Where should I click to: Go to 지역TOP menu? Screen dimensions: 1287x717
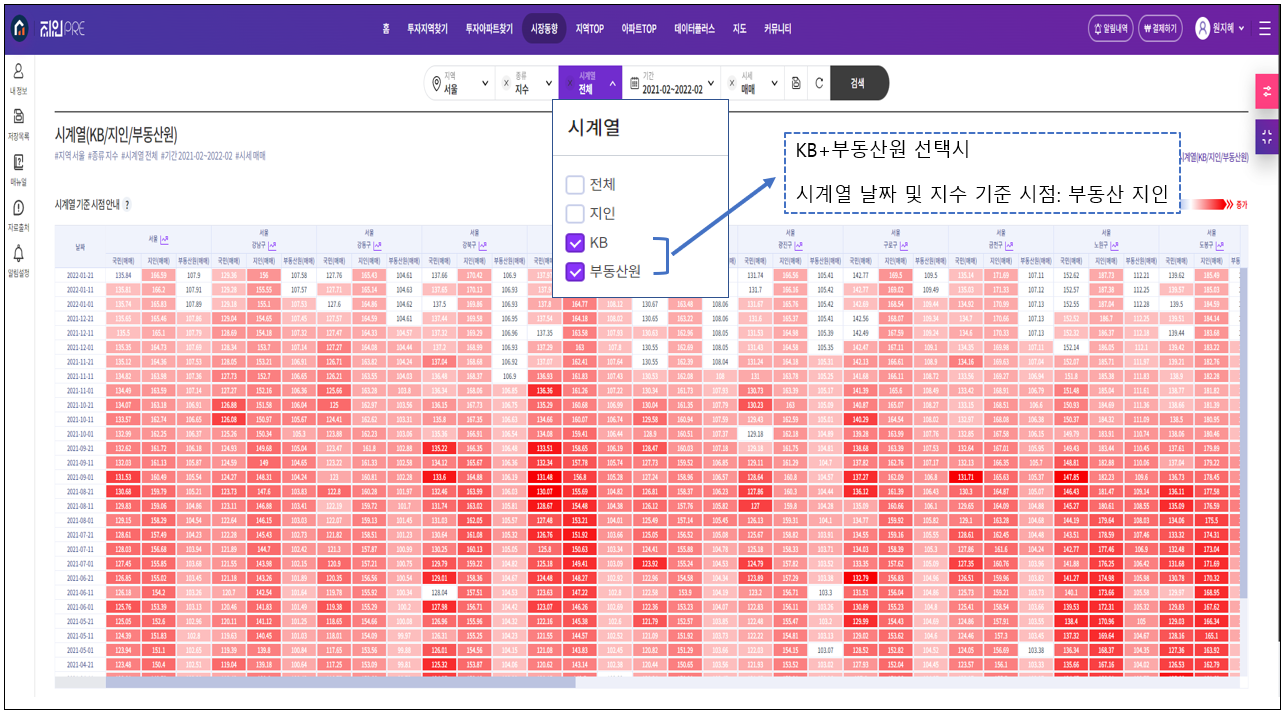point(589,29)
